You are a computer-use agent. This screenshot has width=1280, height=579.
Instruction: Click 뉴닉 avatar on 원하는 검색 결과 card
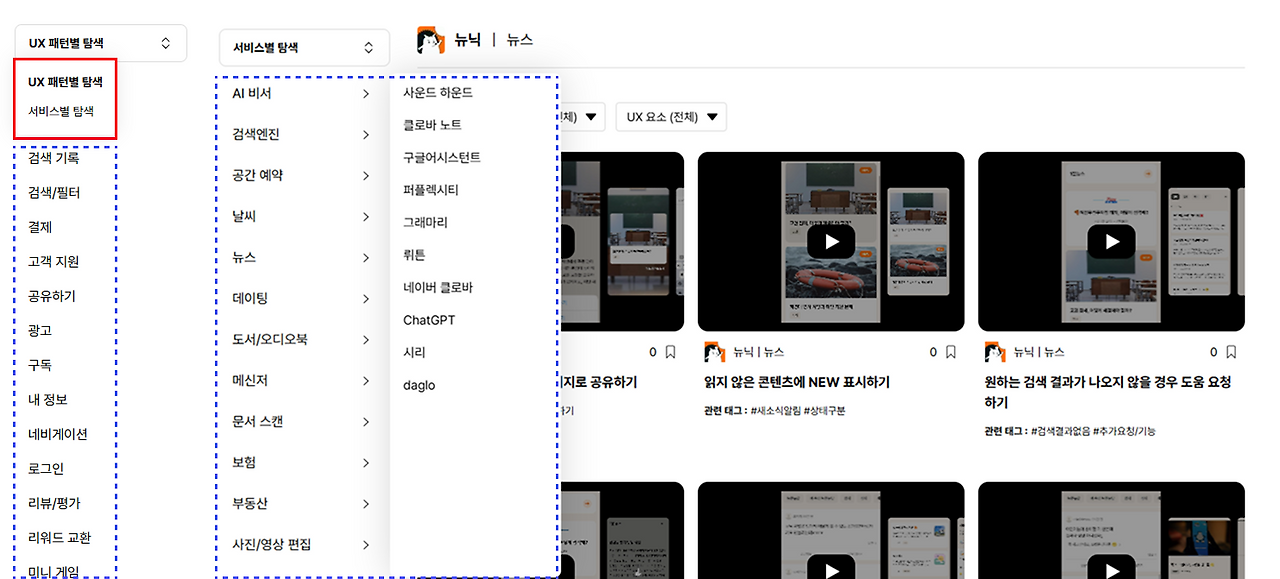[x=995, y=352]
